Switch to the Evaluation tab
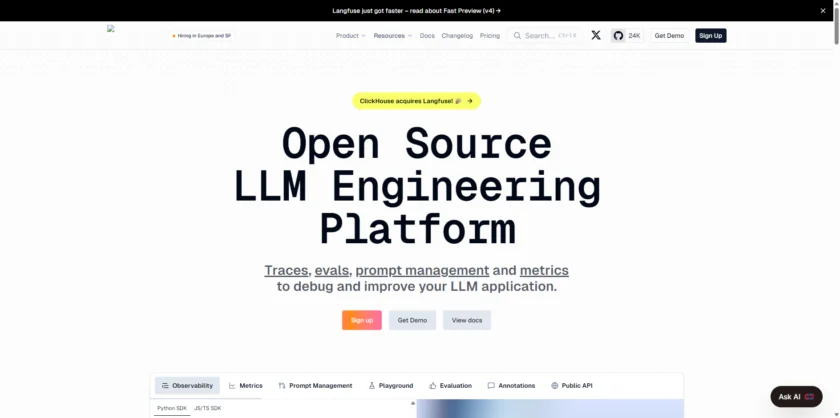840x418 pixels. pyautogui.click(x=450, y=385)
